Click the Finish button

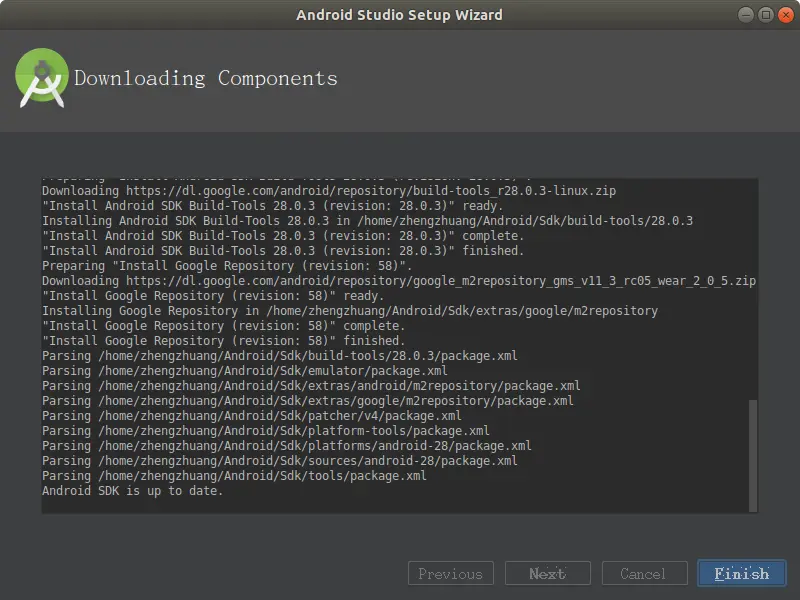(x=741, y=573)
